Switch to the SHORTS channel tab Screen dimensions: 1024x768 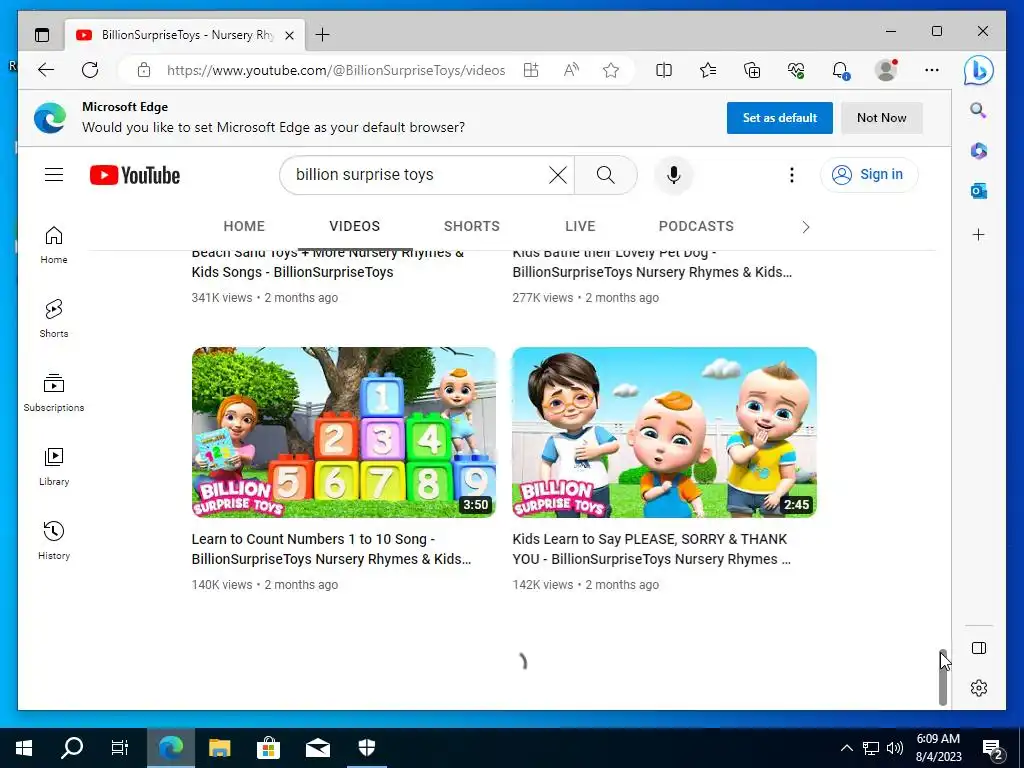pyautogui.click(x=472, y=226)
